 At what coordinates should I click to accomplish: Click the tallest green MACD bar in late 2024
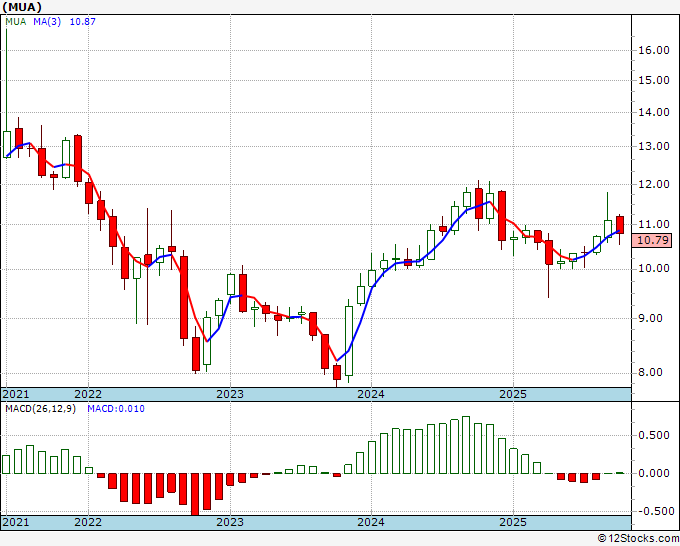(466, 445)
